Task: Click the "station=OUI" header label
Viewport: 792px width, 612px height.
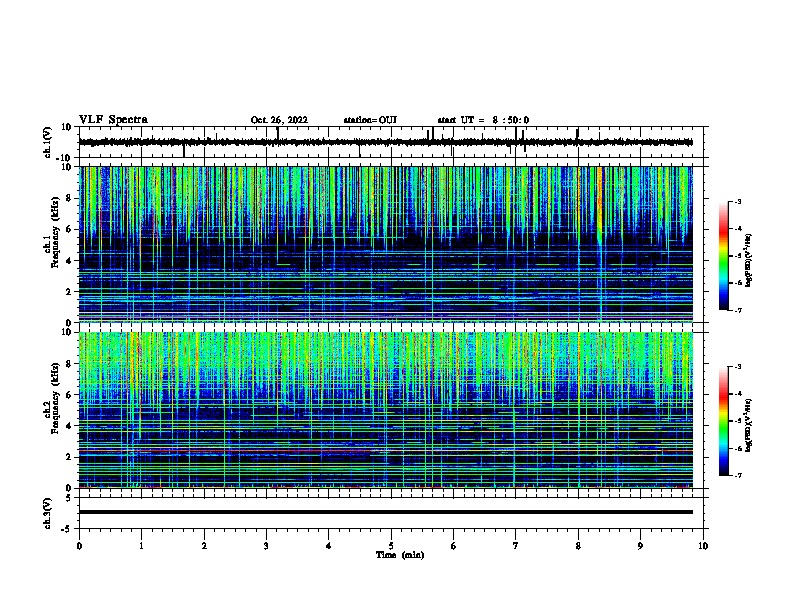Action: click(x=370, y=120)
